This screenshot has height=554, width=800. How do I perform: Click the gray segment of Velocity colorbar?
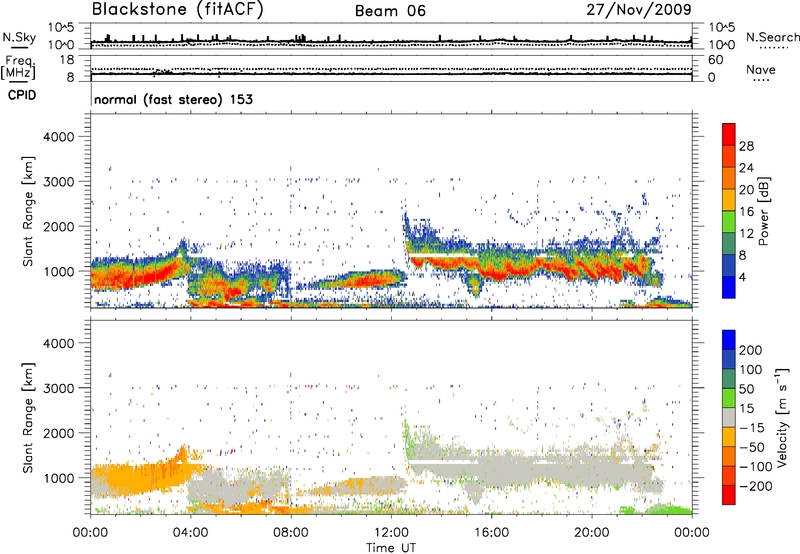pyautogui.click(x=729, y=418)
